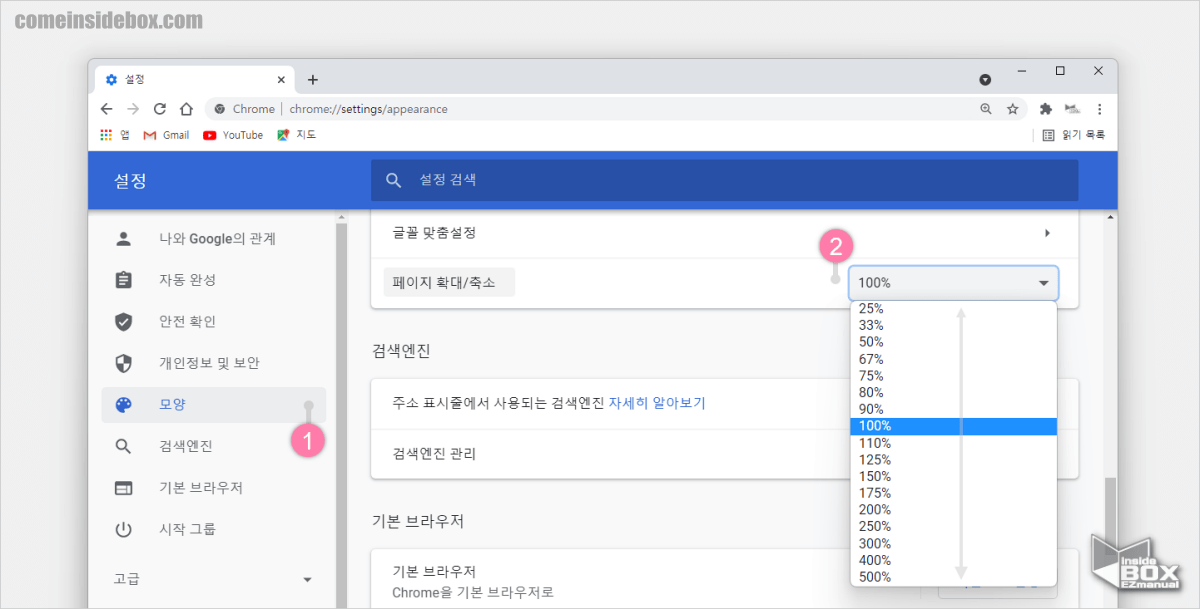Open 안전 확인 settings section
This screenshot has height=609, width=1200.
pos(214,322)
